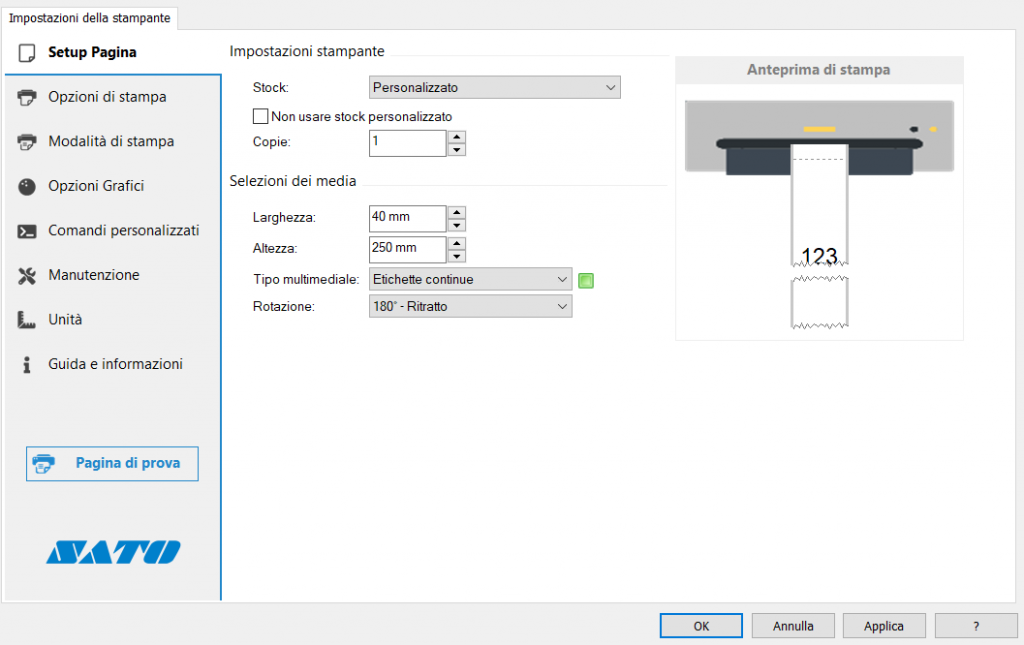Click the Annulla button
Viewport: 1024px width, 645px height.
pyautogui.click(x=793, y=626)
